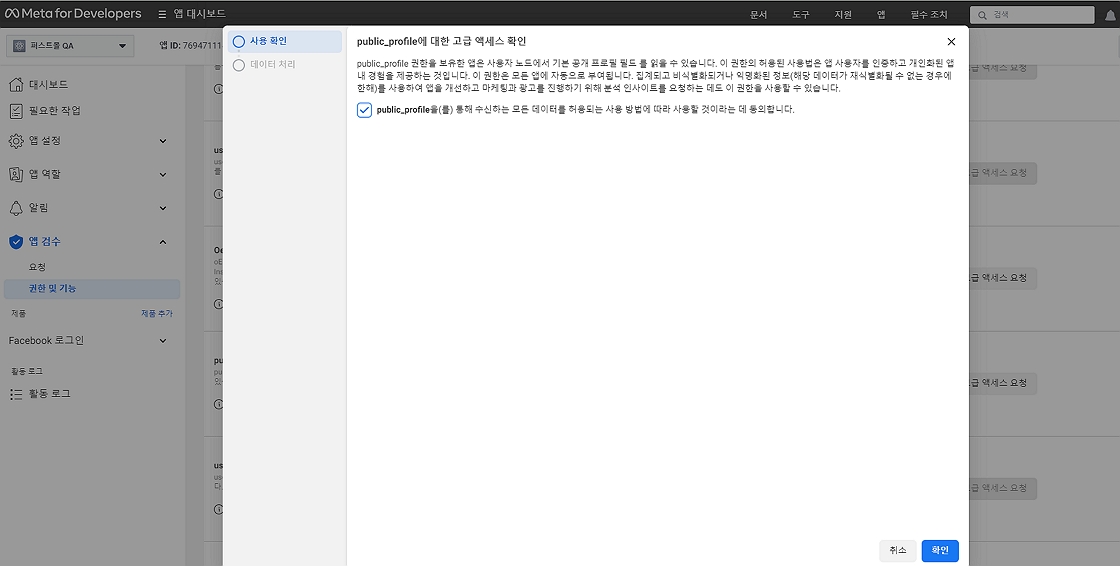Expand the Facebook 로그인 section
This screenshot has width=1120, height=566.
click(x=163, y=341)
